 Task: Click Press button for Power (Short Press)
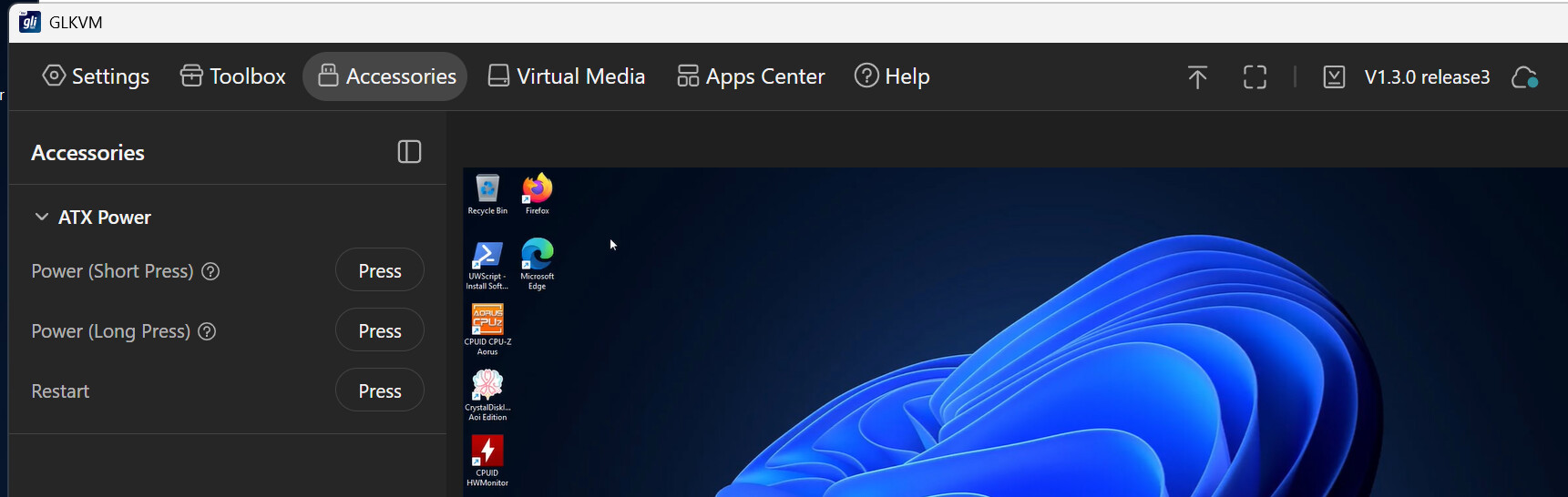pos(380,270)
